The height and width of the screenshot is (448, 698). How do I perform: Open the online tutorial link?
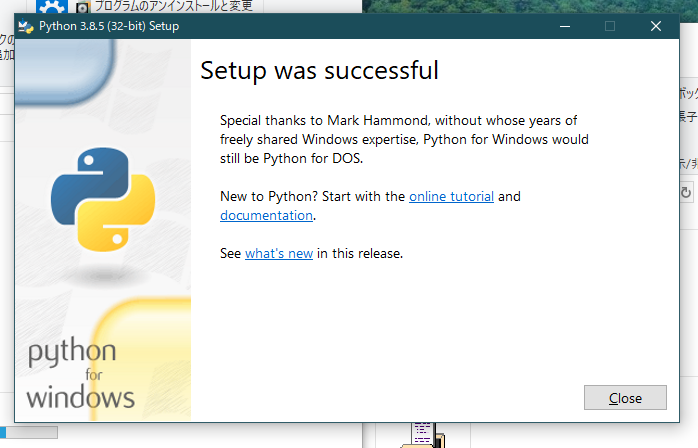point(451,196)
